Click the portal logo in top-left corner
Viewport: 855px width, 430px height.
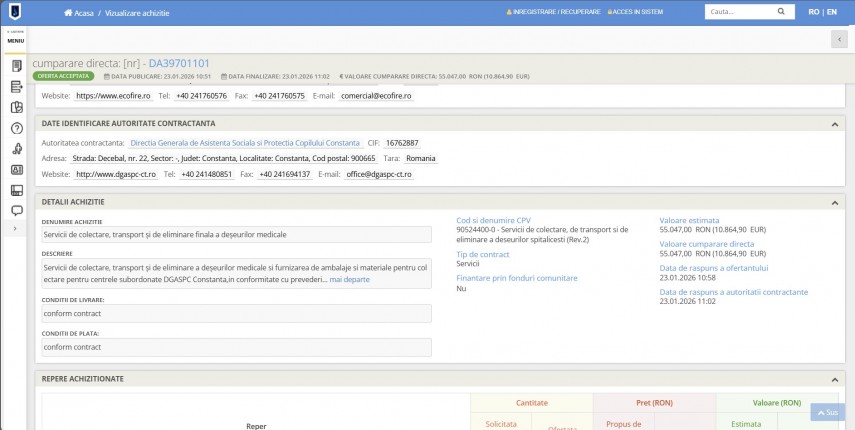coord(14,12)
